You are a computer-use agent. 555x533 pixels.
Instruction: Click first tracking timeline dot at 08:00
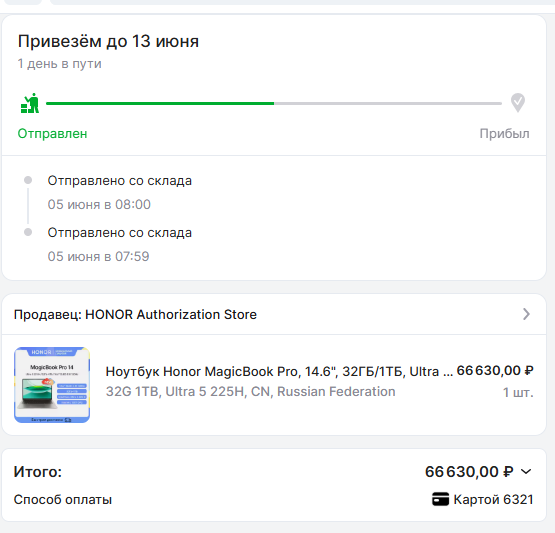pos(28,180)
